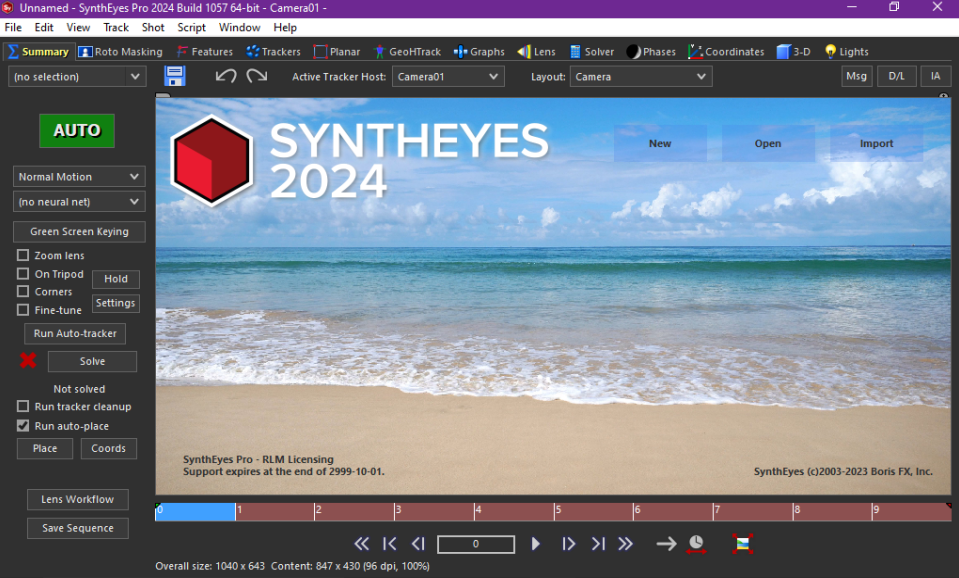
Task: Click the Solve button
Action: [x=92, y=361]
